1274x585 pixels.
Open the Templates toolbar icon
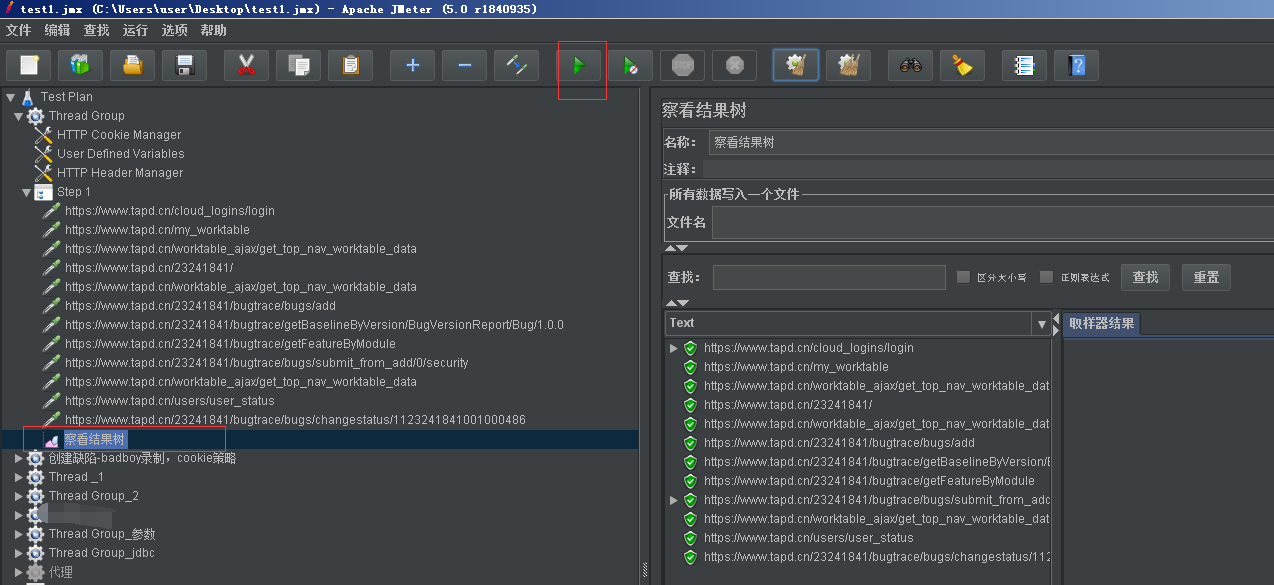80,66
